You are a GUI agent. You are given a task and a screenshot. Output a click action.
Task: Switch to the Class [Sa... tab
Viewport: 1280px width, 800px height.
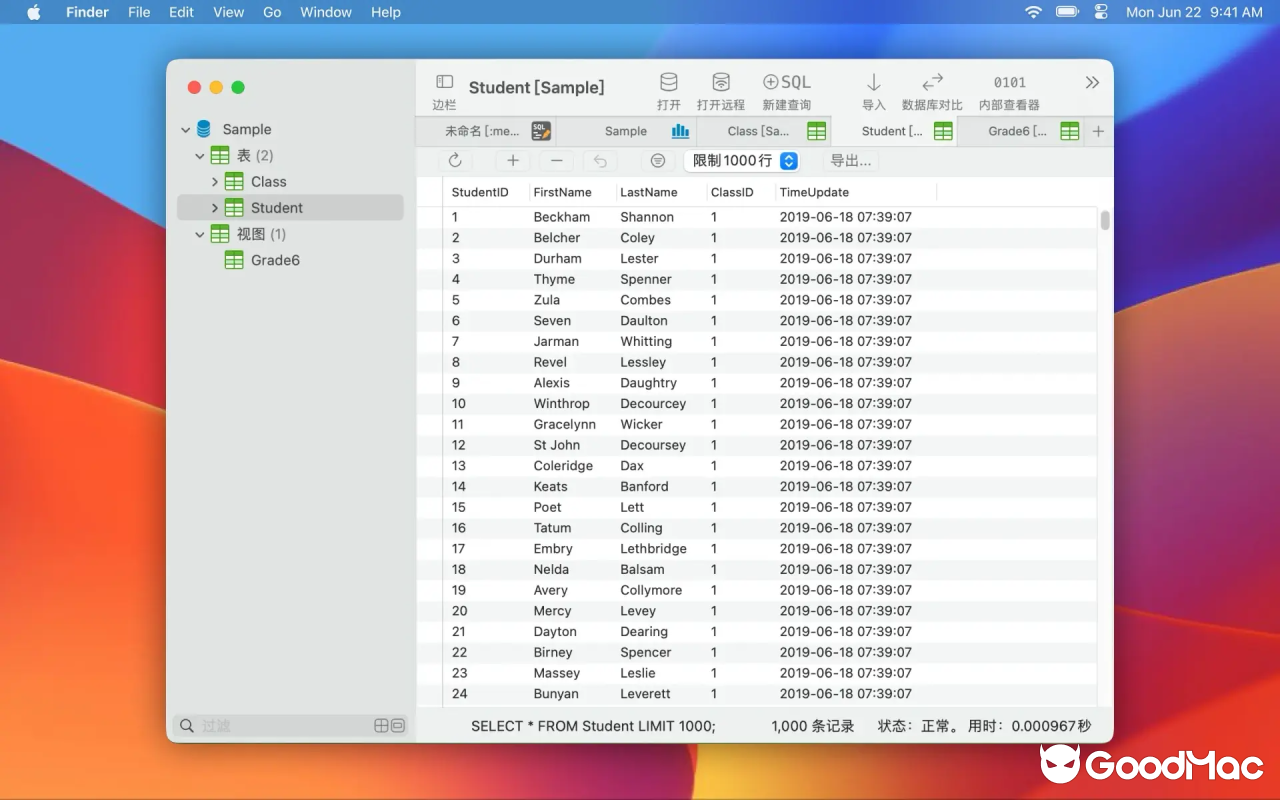pos(764,131)
